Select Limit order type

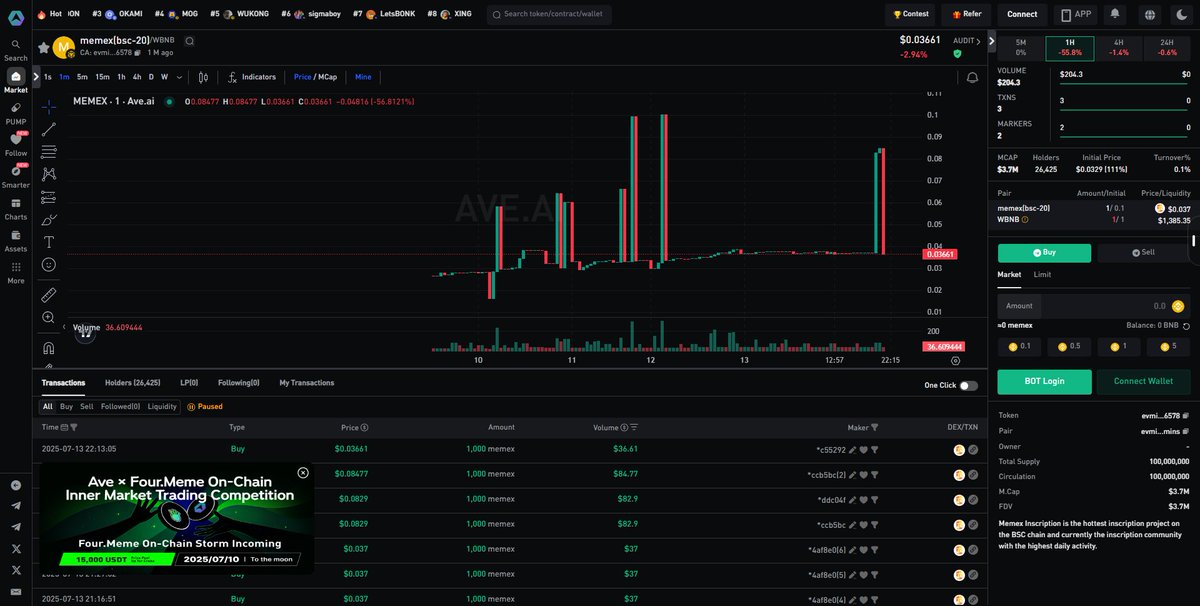click(1042, 274)
